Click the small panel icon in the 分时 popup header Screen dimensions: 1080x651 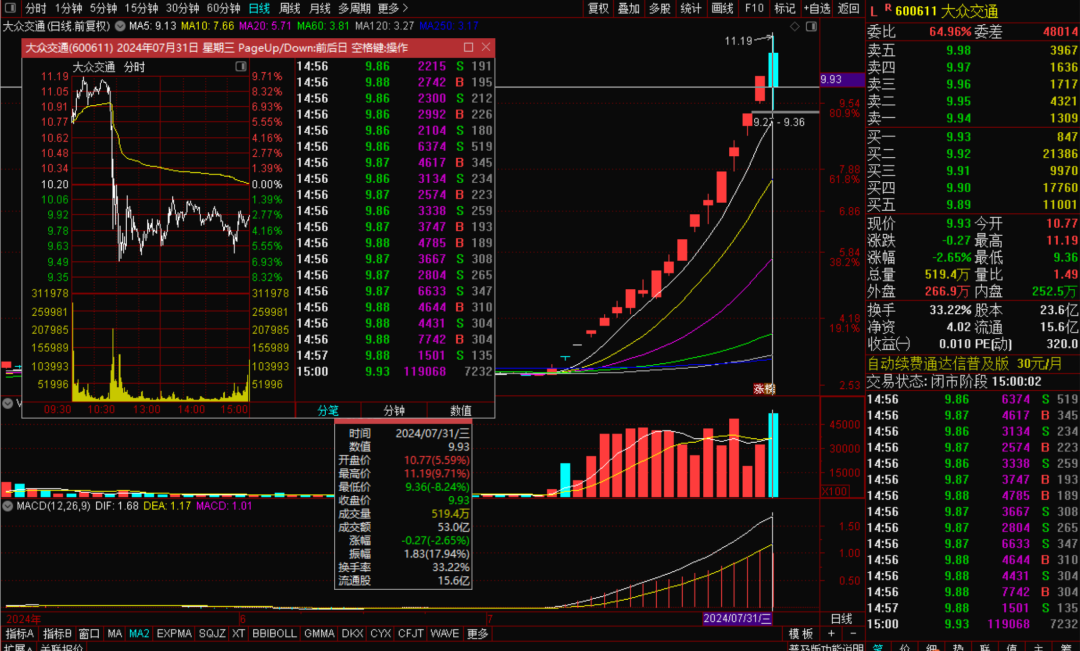[241, 66]
